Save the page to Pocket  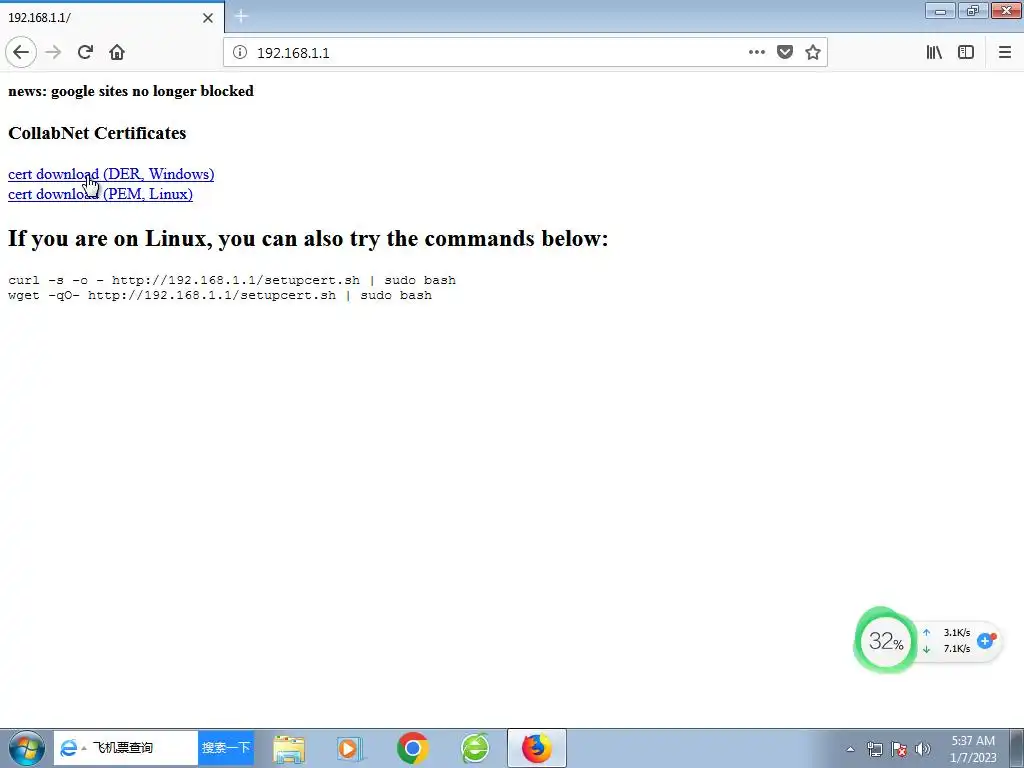pos(784,52)
